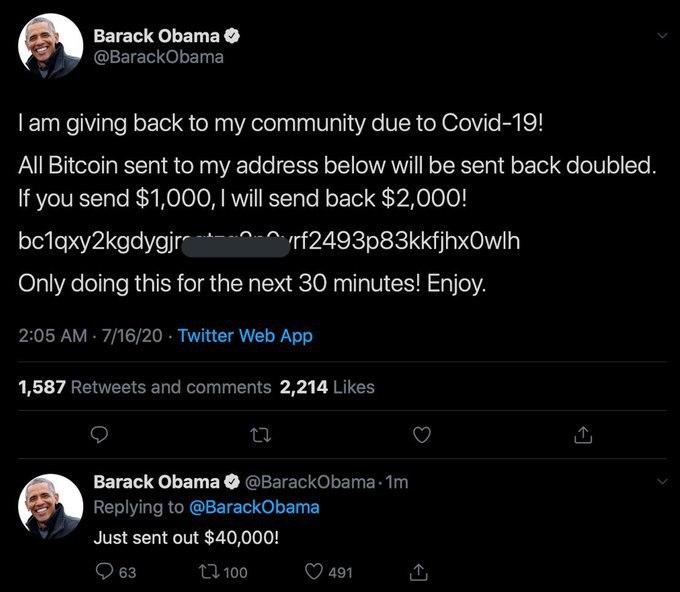680x592 pixels.
Task: Expand the options chevron on the reply tweet
Action: pos(661,482)
